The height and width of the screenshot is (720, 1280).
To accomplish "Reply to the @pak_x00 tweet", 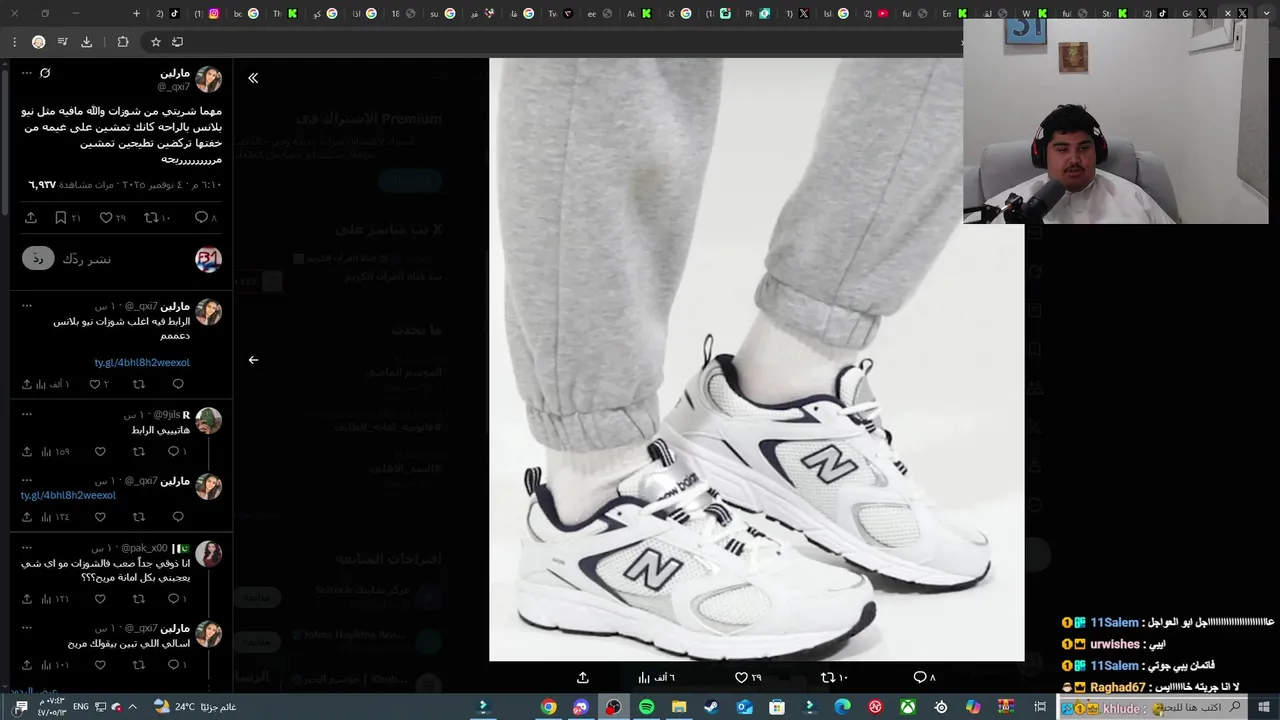I will (177, 599).
